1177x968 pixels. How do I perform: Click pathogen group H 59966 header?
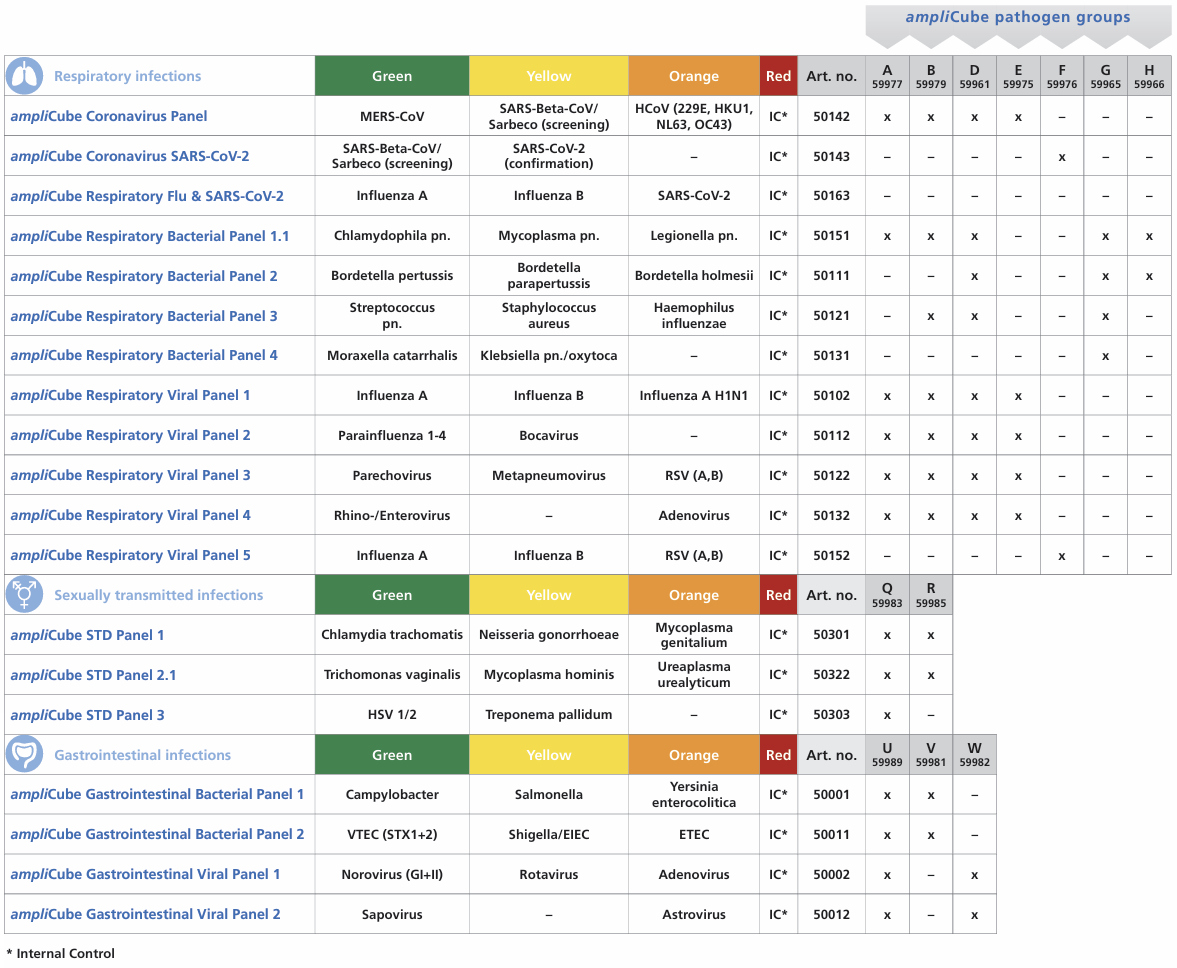(x=1149, y=76)
